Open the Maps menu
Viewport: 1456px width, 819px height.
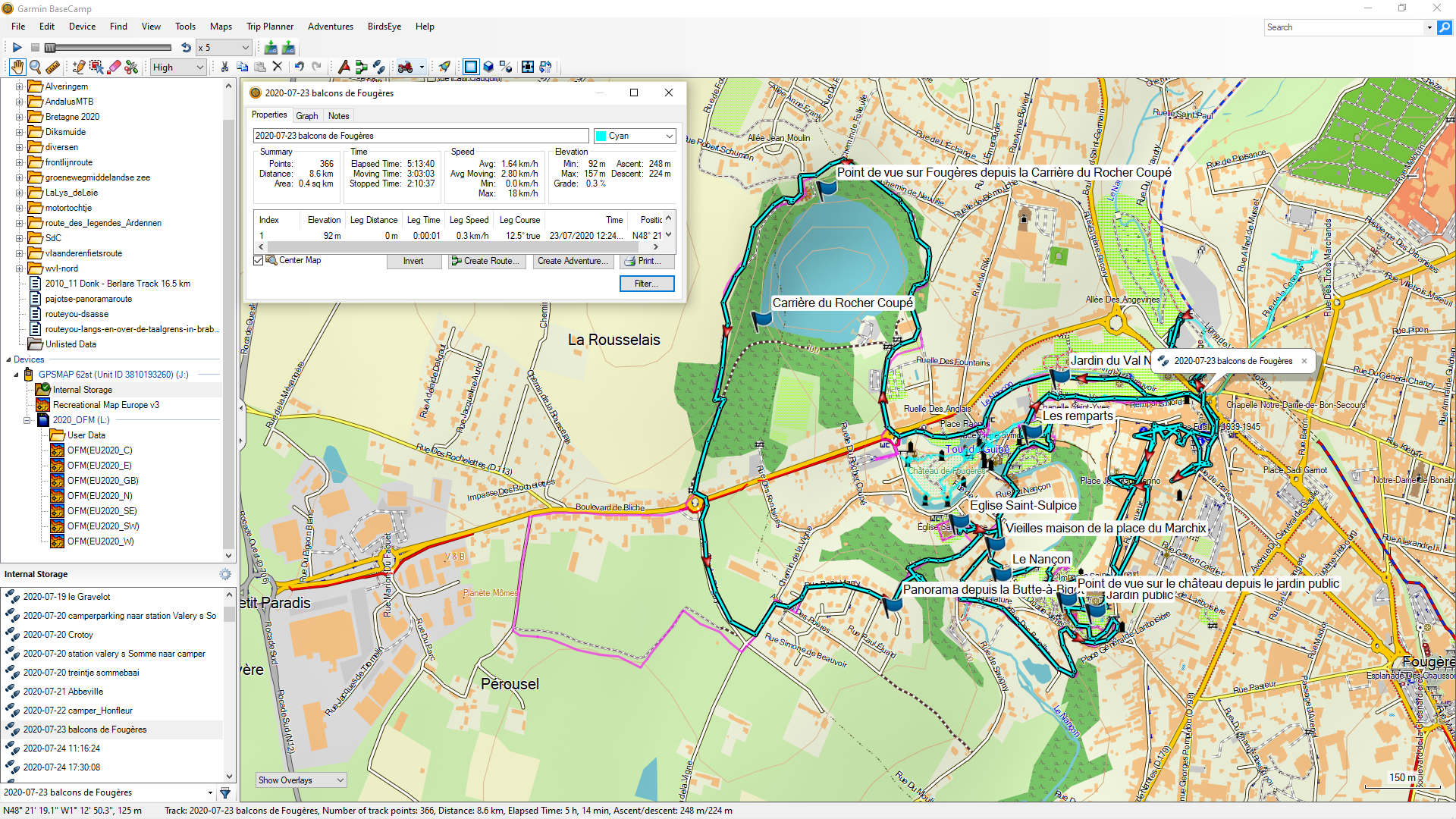pyautogui.click(x=221, y=27)
